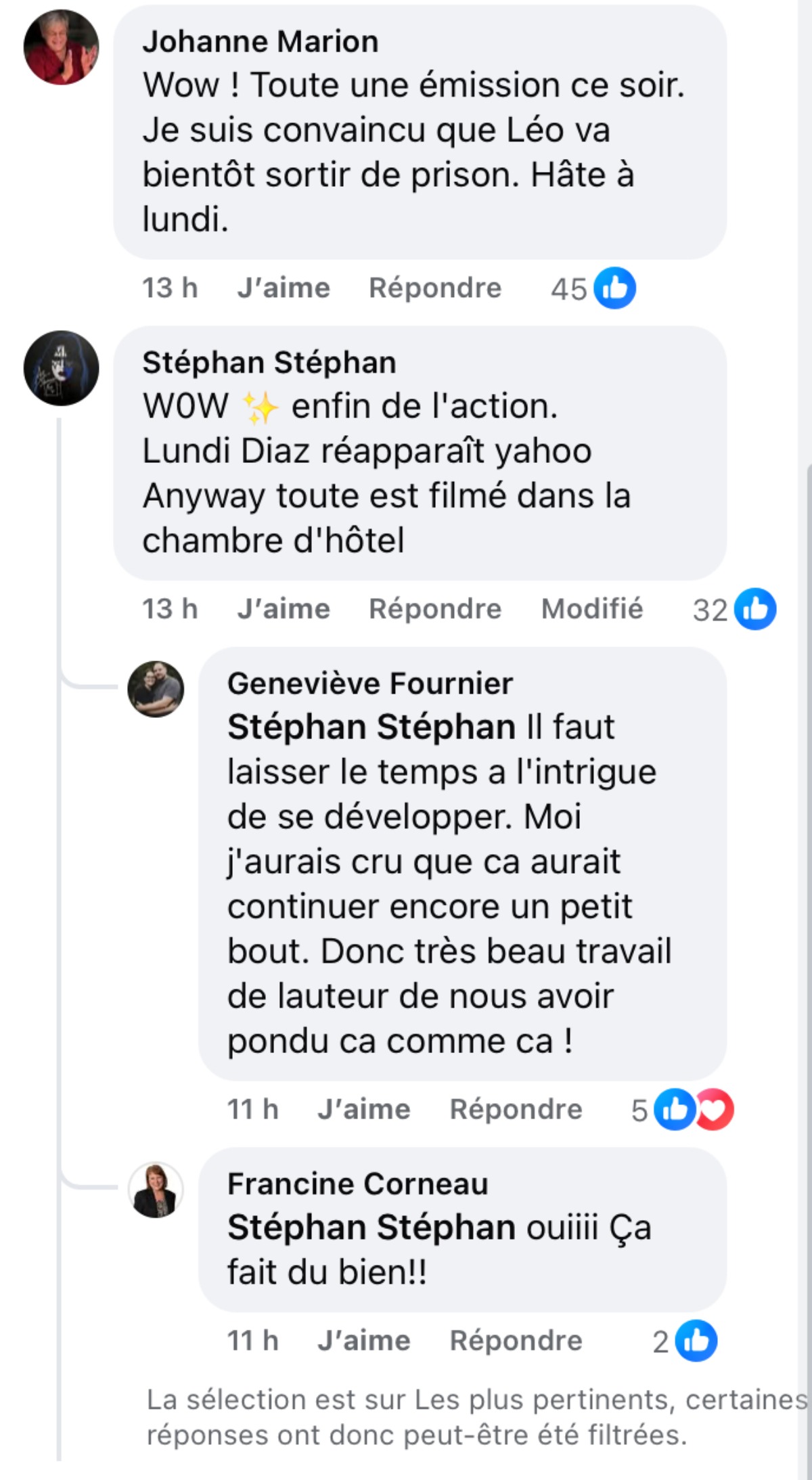Screen dimensions: 812x1480
Task: Click the thumbs-up reaction icon showing 32
Action: tap(755, 609)
